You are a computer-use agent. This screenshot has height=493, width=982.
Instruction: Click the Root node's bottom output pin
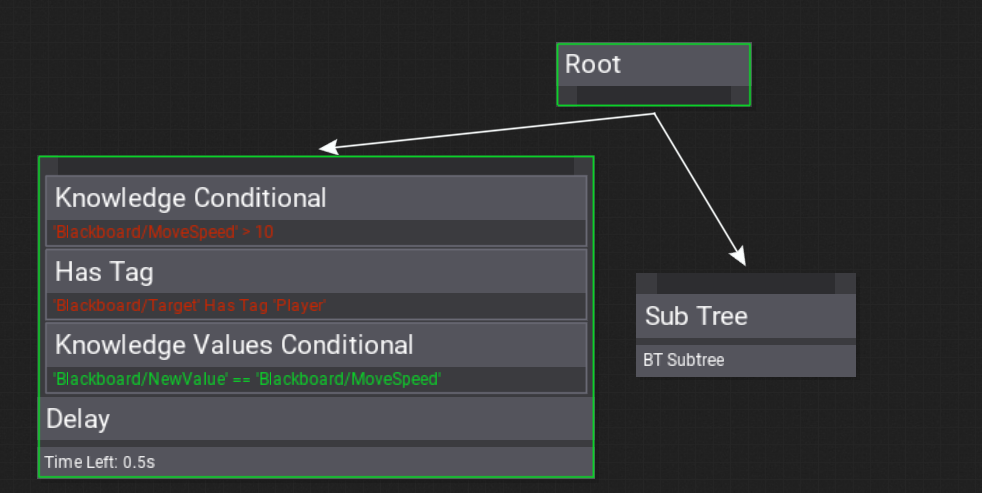[654, 95]
